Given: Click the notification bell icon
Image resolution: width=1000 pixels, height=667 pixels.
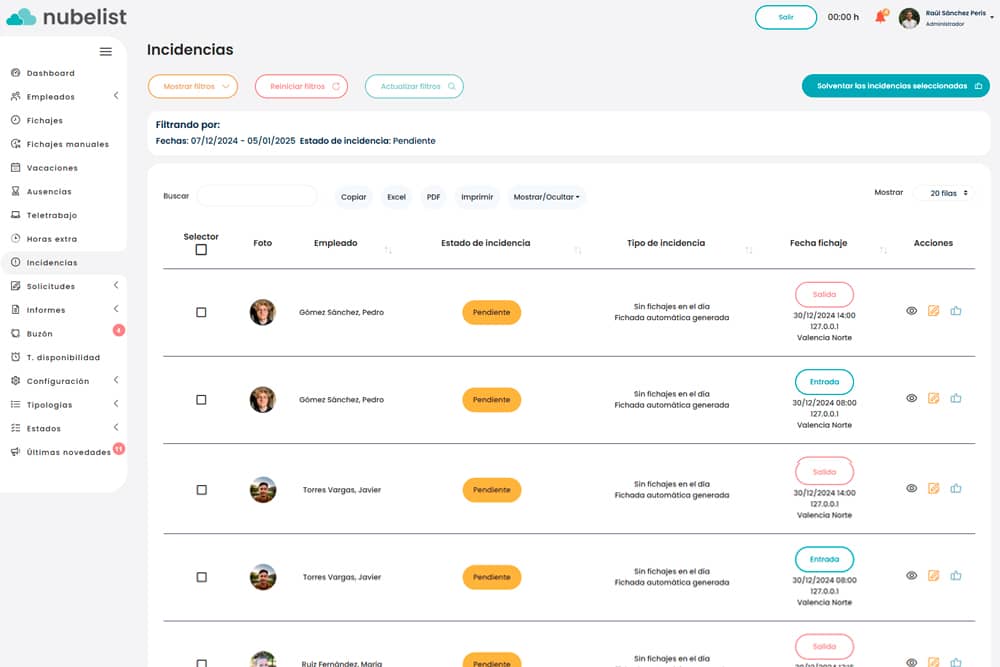Looking at the screenshot, I should (880, 17).
